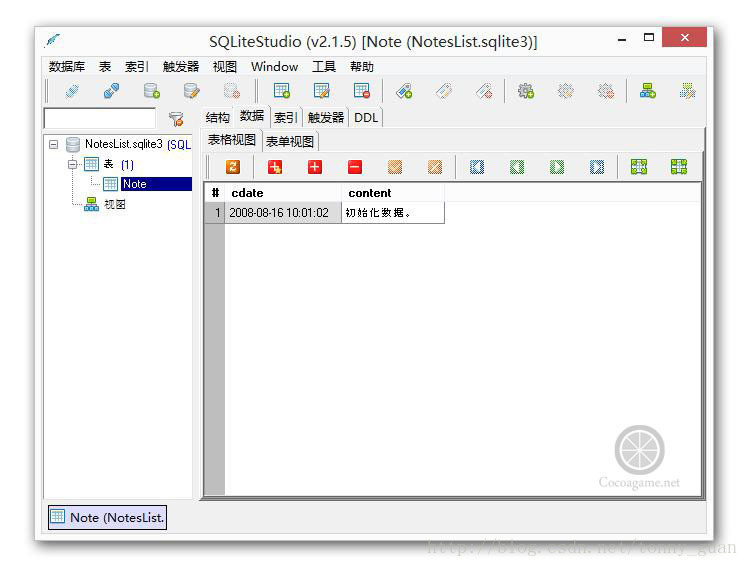Click the create trigger gear icon
Screen dimensions: 748x567
[x=526, y=91]
